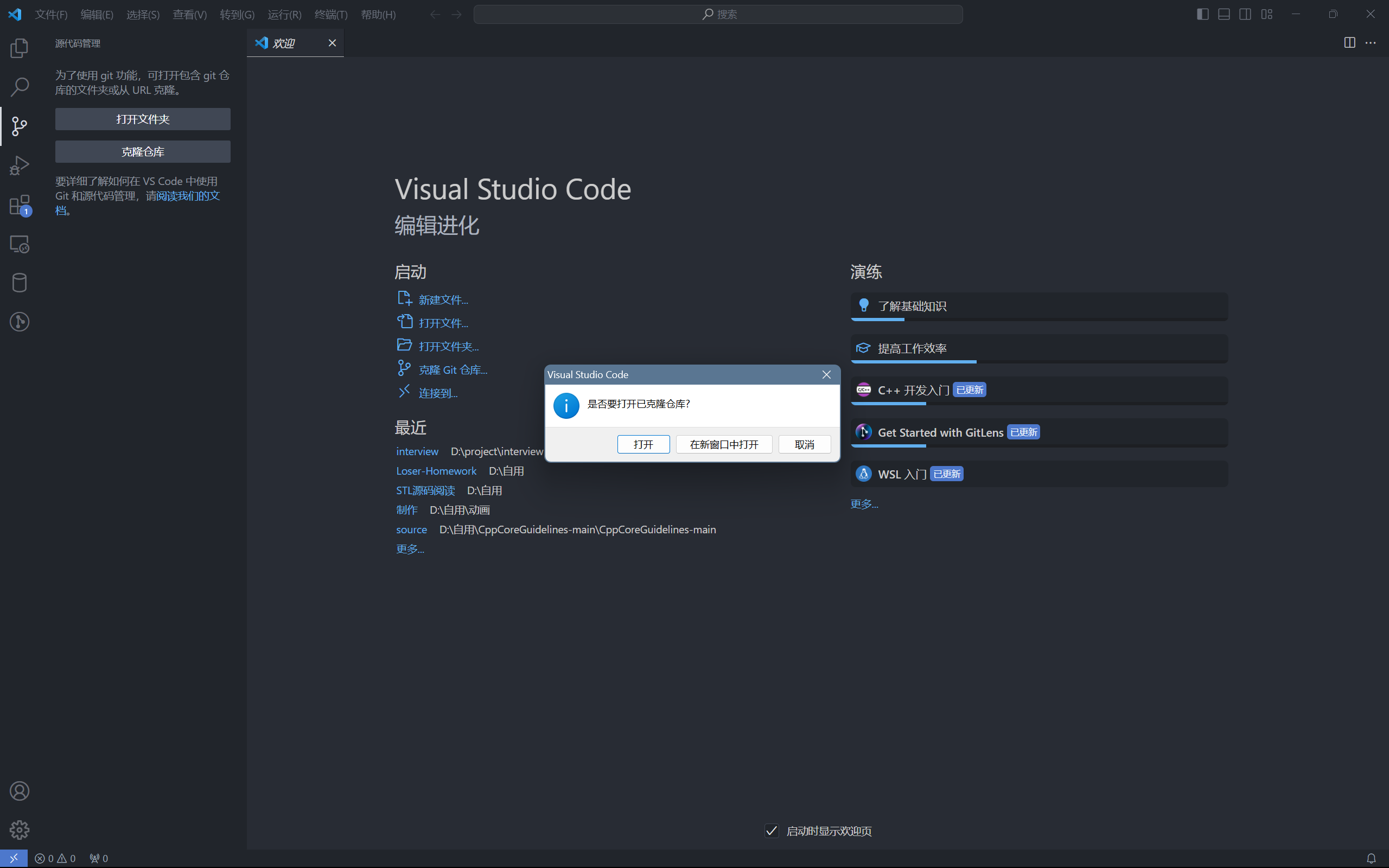The height and width of the screenshot is (868, 1389).
Task: Click 取消 in the dialog
Action: [804, 444]
